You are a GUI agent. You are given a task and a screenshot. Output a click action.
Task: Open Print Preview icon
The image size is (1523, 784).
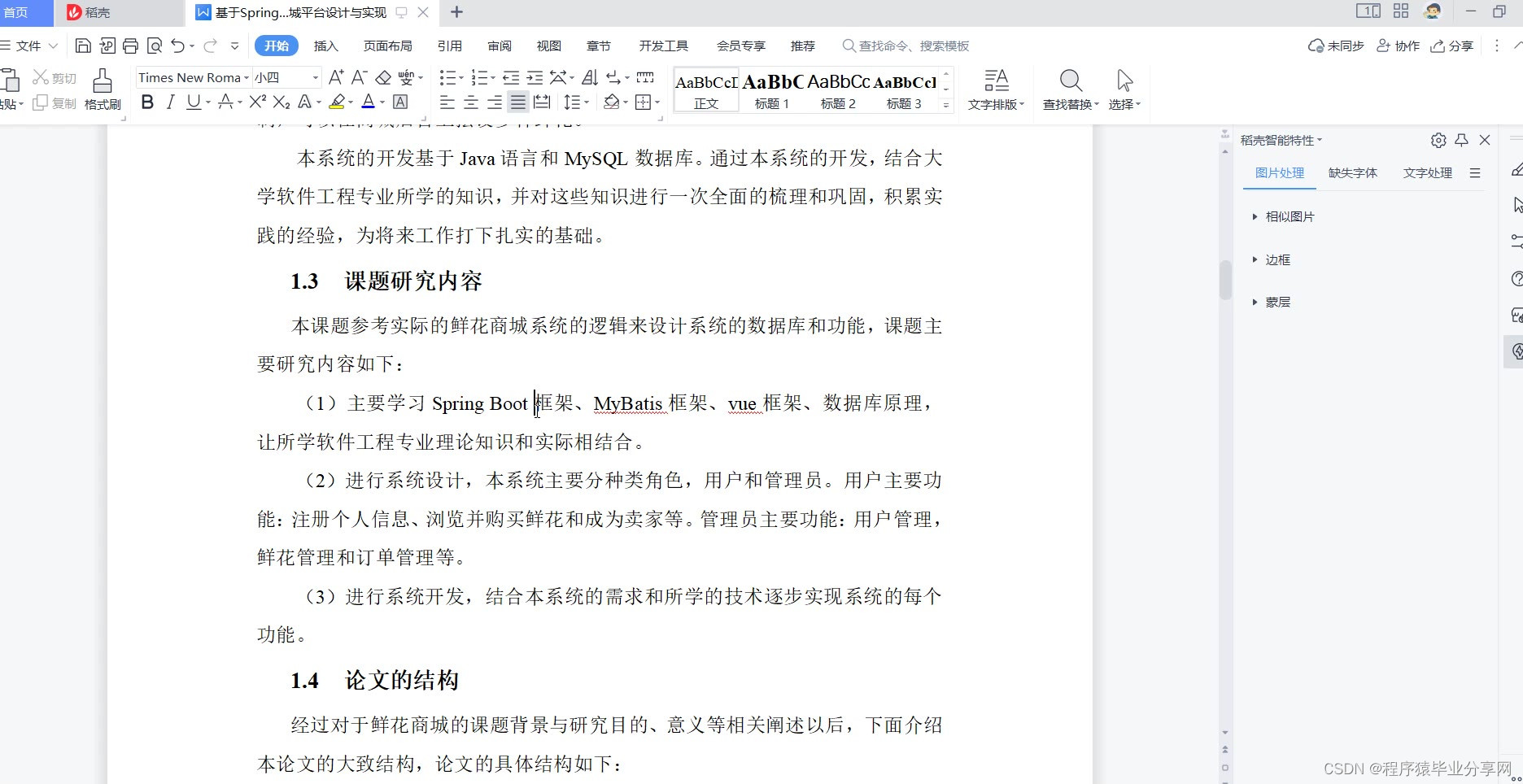tap(155, 46)
